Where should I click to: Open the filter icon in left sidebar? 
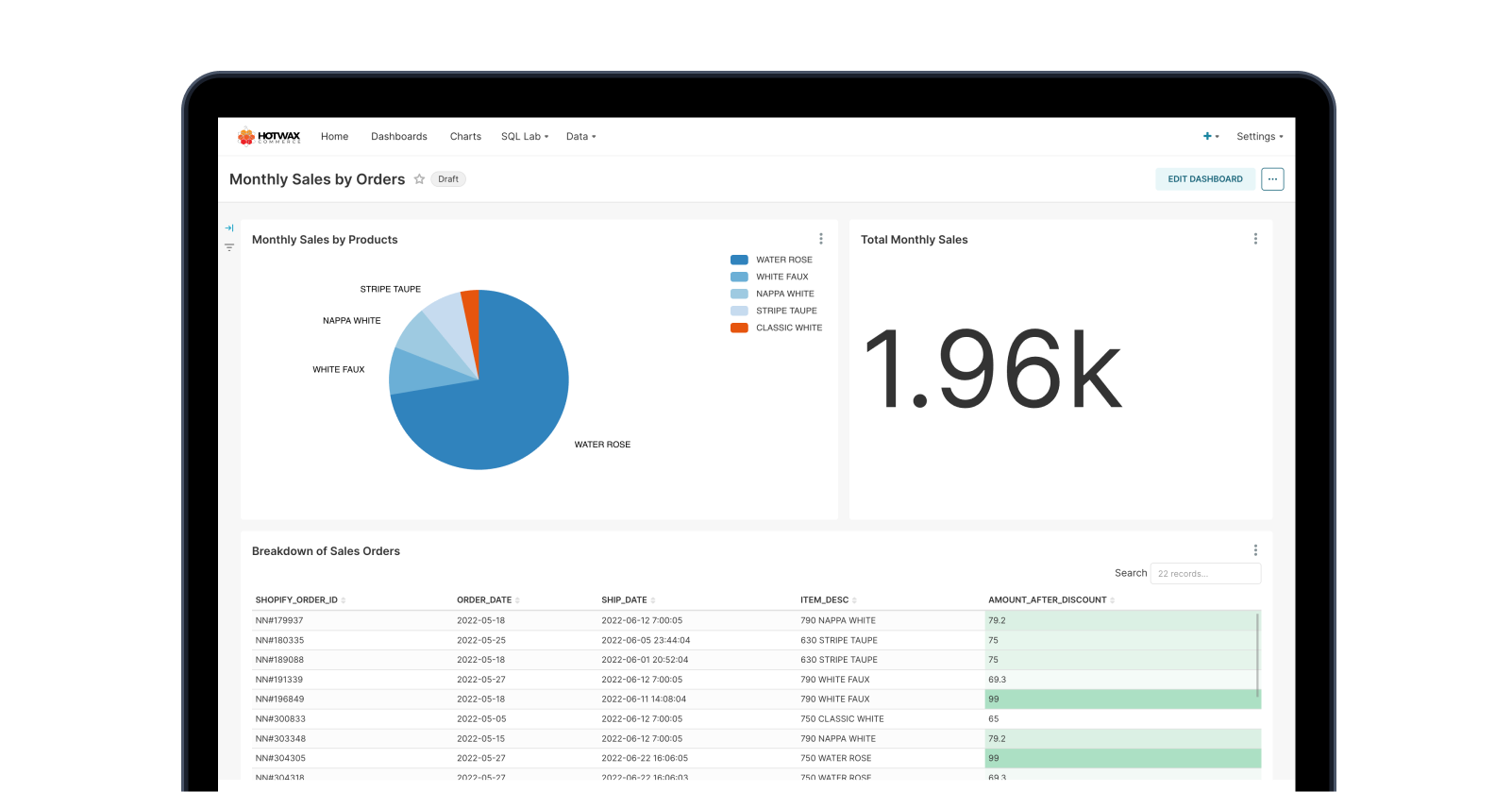point(229,247)
